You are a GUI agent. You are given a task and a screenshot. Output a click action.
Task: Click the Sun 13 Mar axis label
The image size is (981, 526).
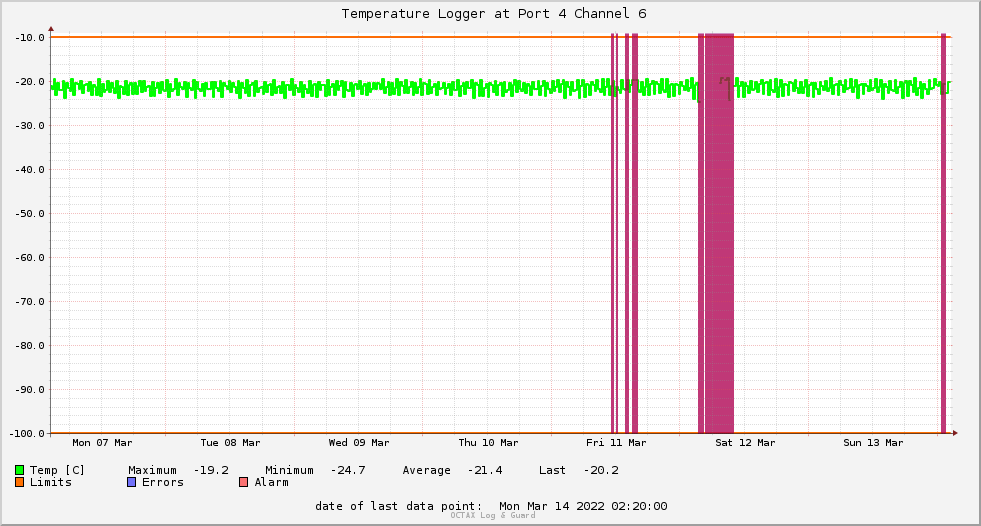[x=873, y=443]
